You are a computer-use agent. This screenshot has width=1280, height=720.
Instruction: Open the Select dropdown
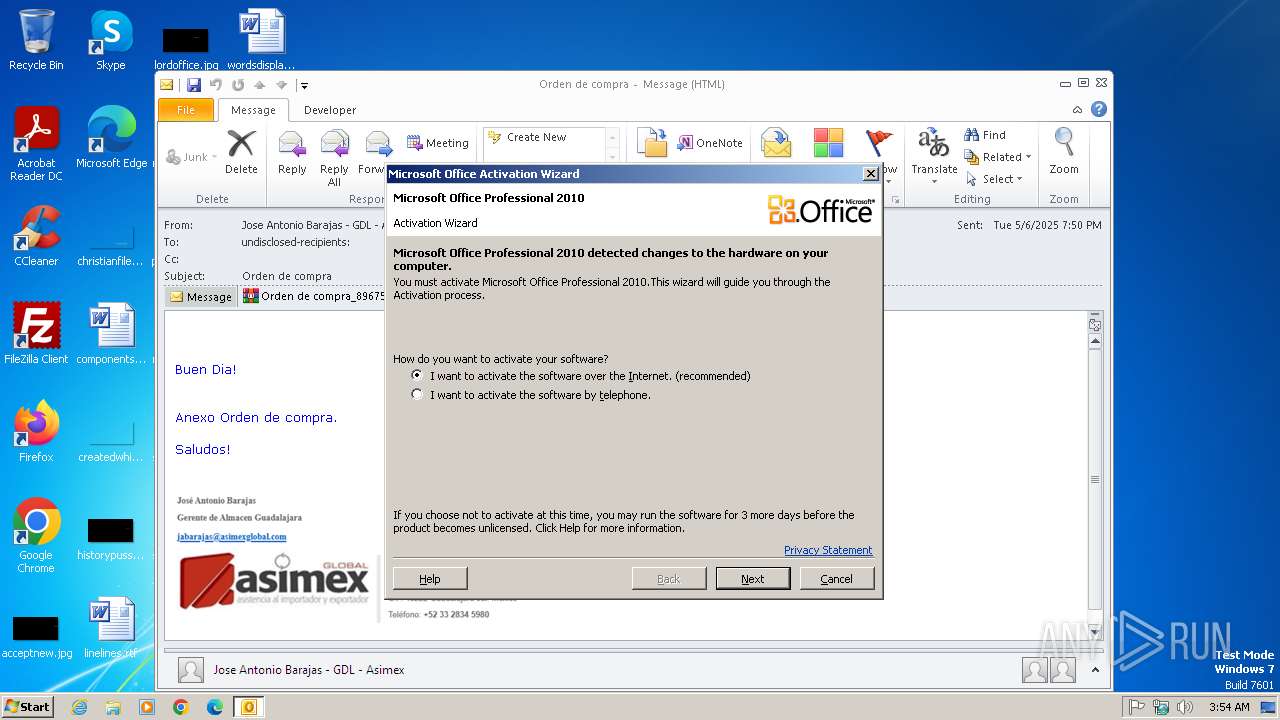(x=995, y=179)
